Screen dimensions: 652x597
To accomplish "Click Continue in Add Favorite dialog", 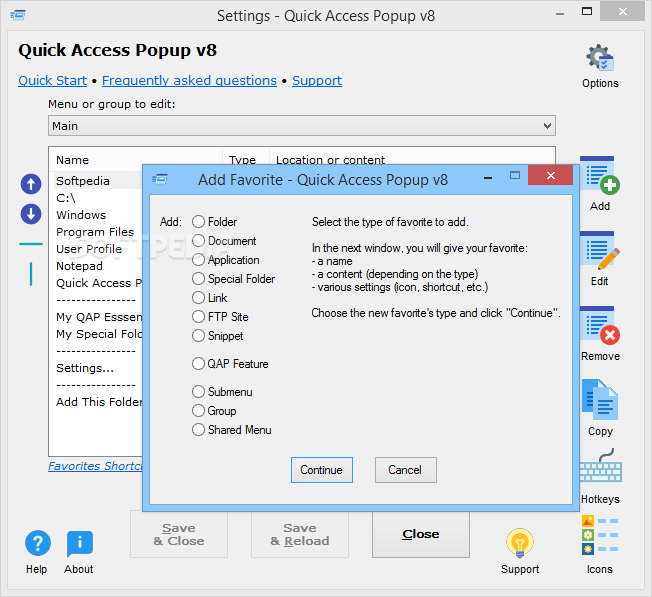I will coord(322,470).
